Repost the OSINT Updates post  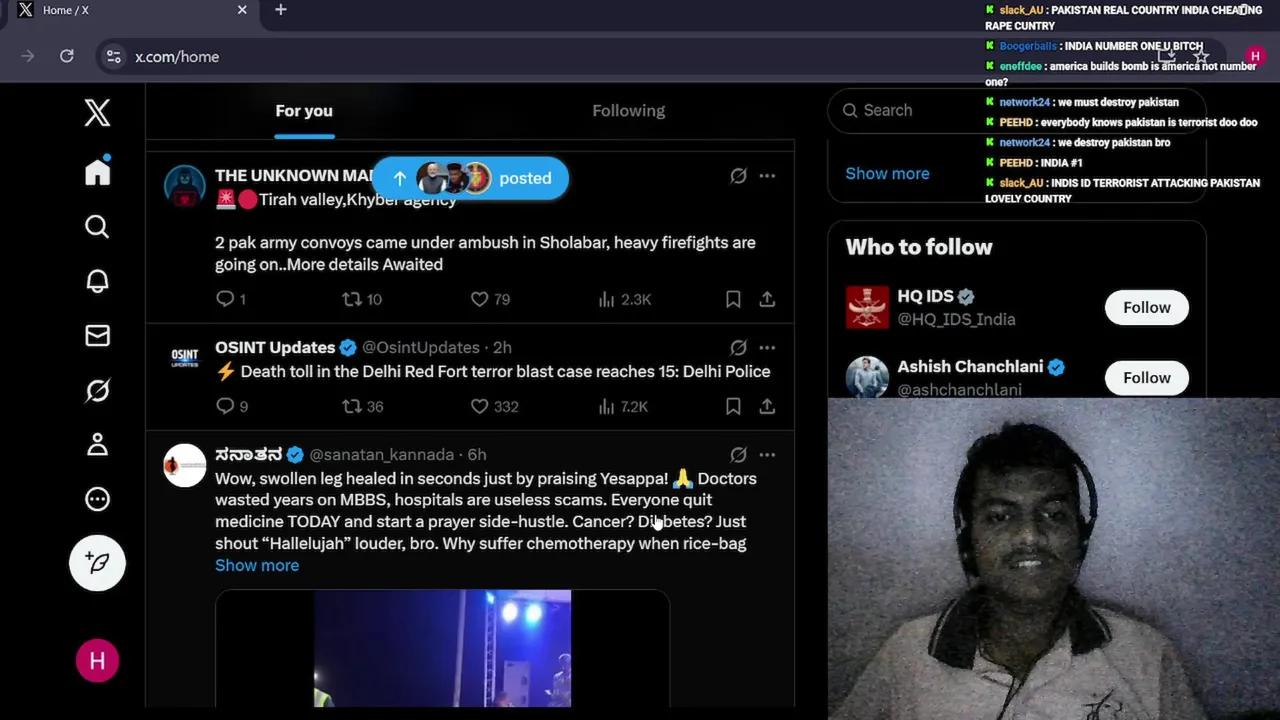click(x=362, y=406)
